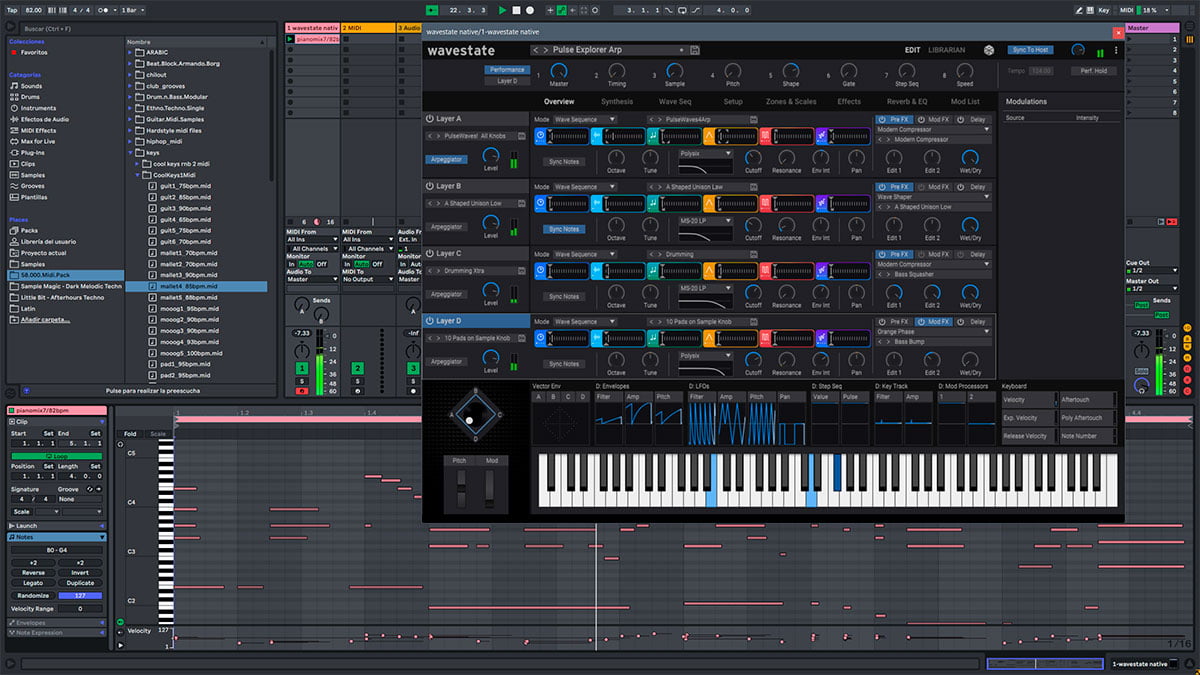1200x675 pixels.
Task: Start playback with the transport play button
Action: [x=503, y=10]
